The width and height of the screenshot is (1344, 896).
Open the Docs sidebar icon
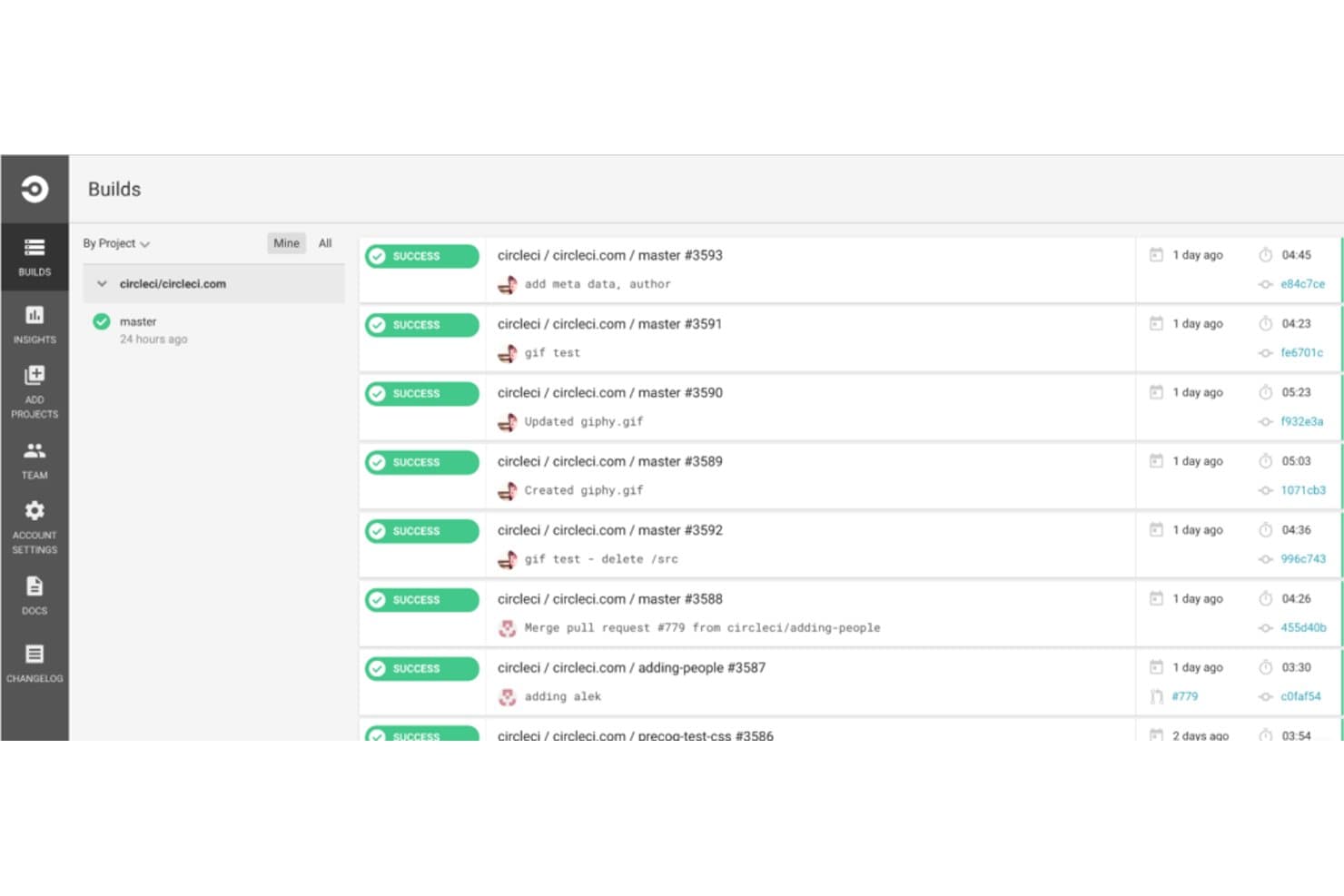[35, 586]
